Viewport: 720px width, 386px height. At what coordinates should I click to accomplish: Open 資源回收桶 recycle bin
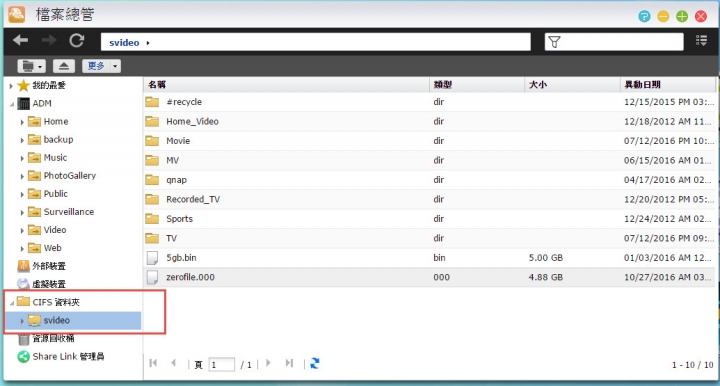(x=53, y=339)
